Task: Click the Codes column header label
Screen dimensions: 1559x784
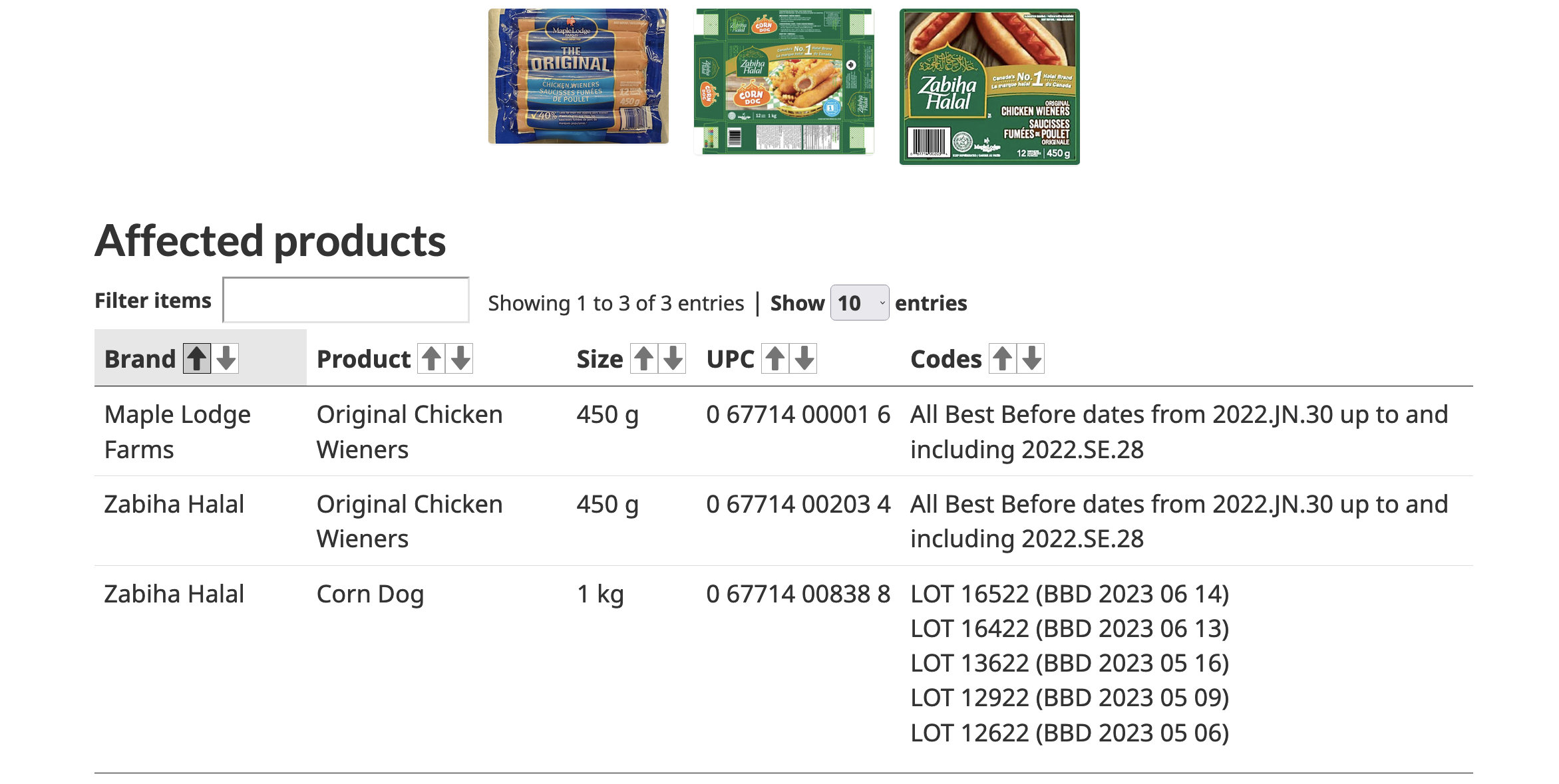Action: (946, 359)
